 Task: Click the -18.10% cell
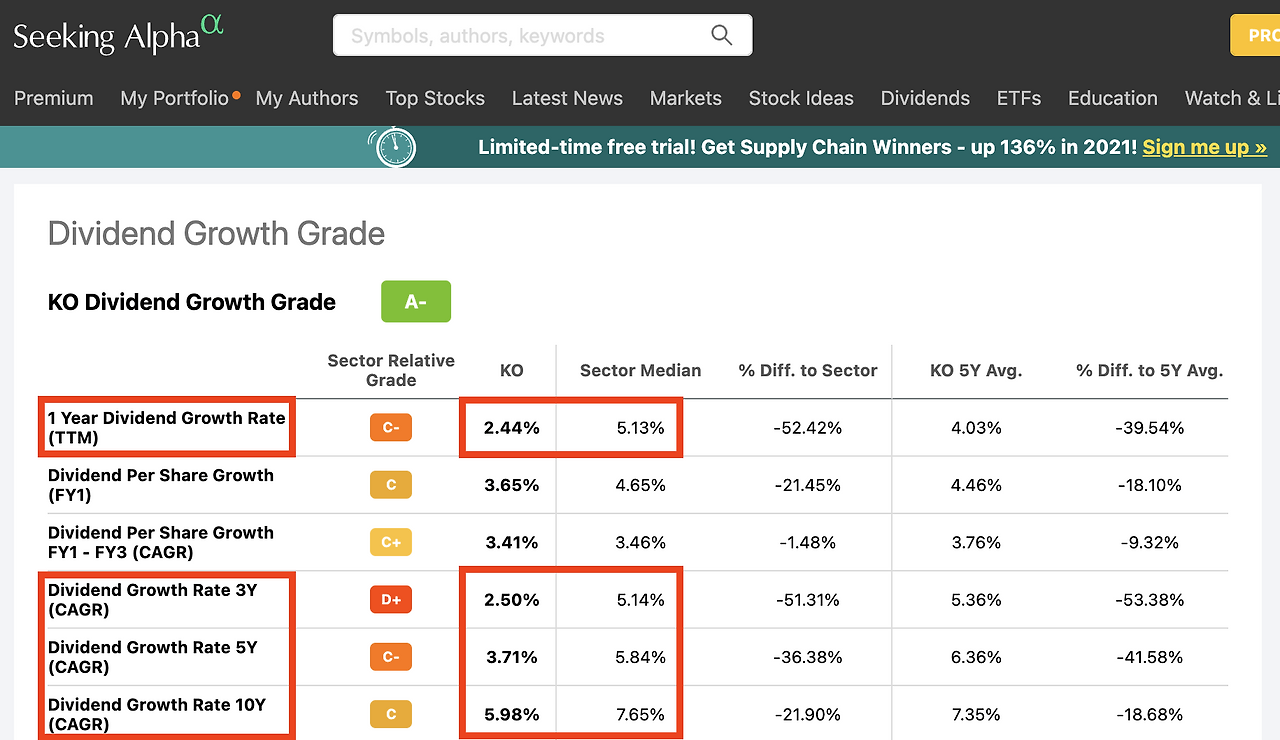[x=1150, y=485]
